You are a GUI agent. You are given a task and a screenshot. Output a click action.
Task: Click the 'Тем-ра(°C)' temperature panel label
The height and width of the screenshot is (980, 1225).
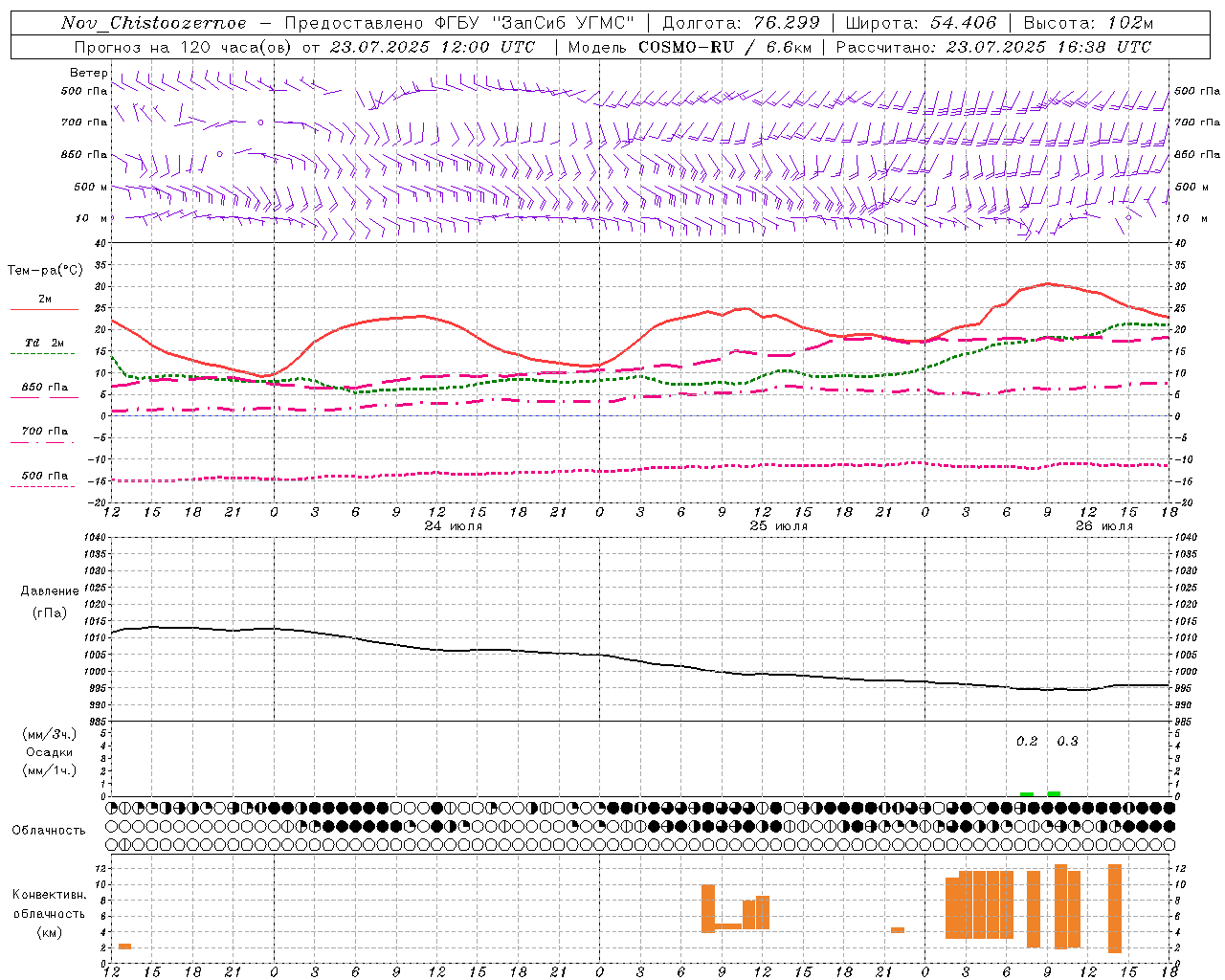point(45,271)
